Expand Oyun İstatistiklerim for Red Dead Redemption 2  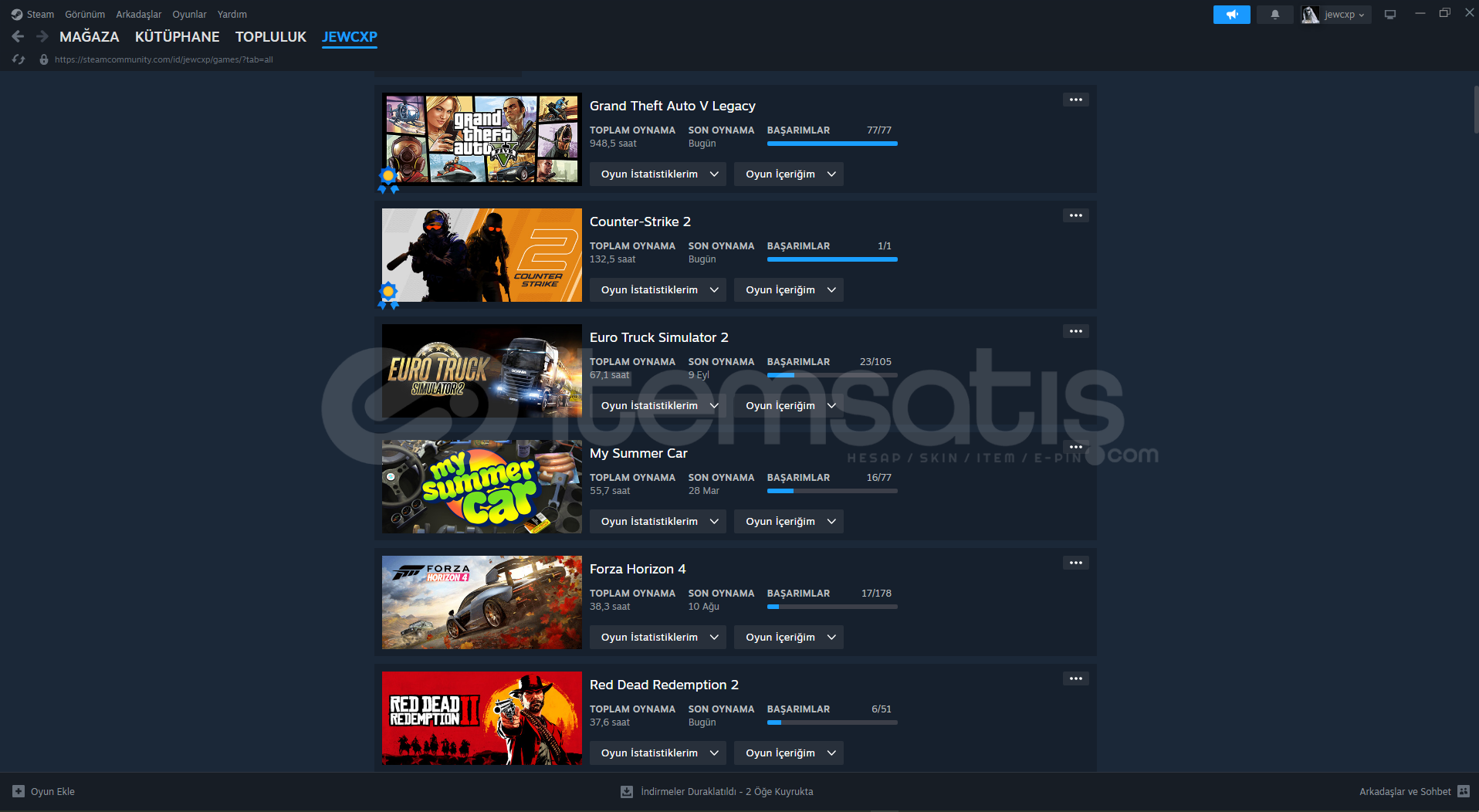[x=658, y=753]
